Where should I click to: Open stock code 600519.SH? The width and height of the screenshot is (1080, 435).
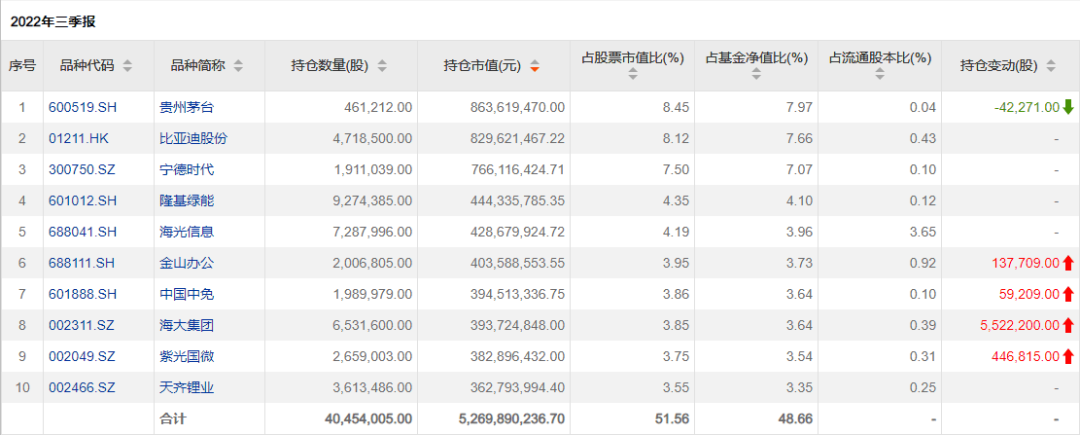83,107
